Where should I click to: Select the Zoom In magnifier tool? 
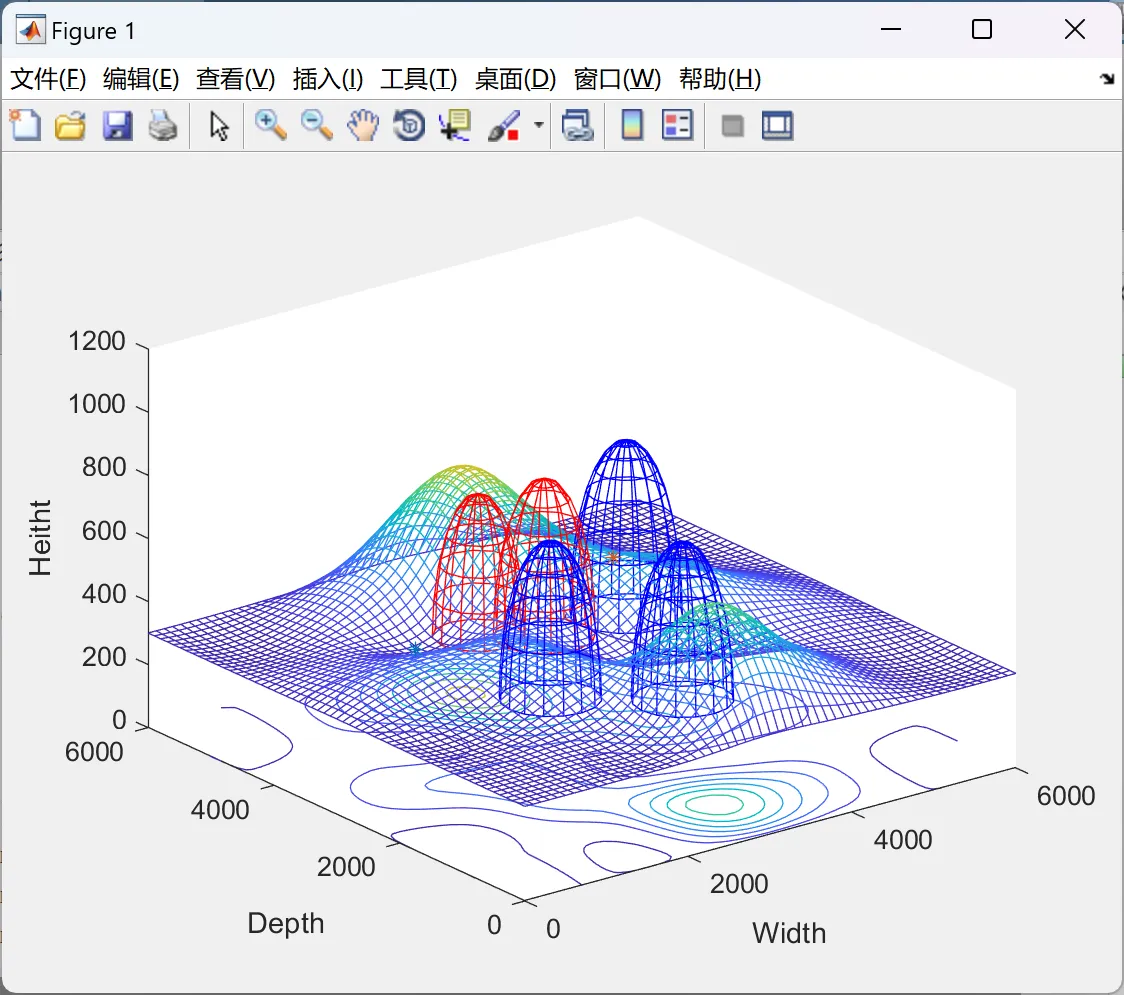[x=270, y=126]
